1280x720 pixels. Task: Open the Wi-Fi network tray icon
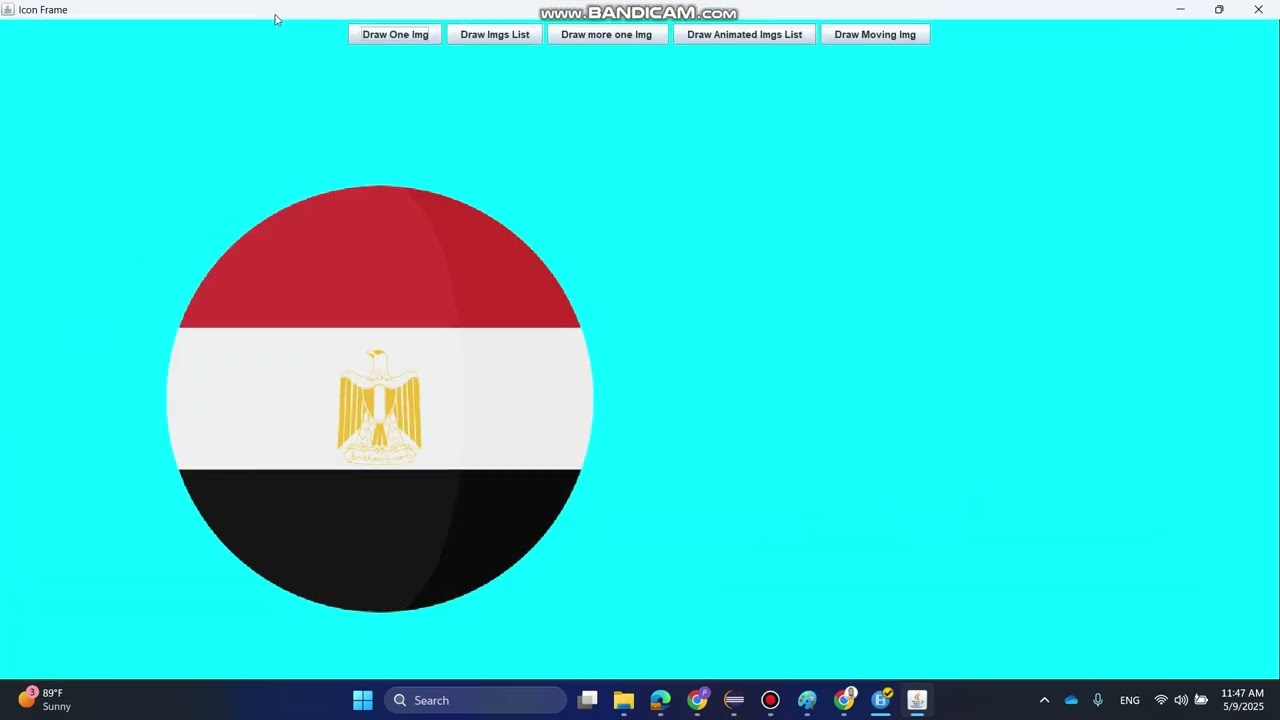[x=1161, y=700]
